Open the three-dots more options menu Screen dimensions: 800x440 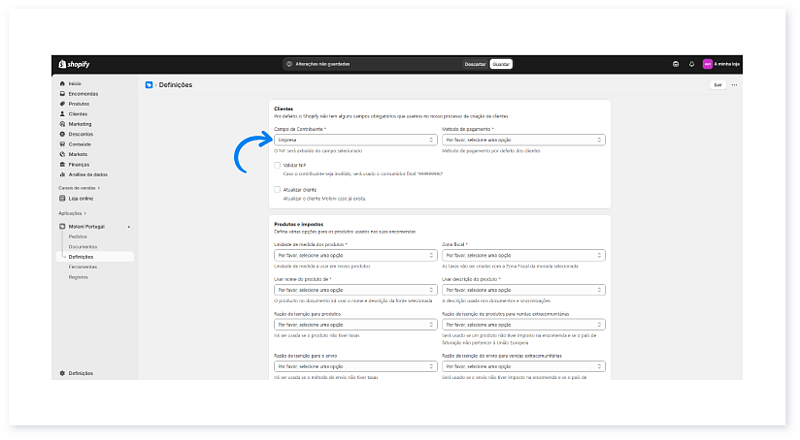[x=734, y=85]
